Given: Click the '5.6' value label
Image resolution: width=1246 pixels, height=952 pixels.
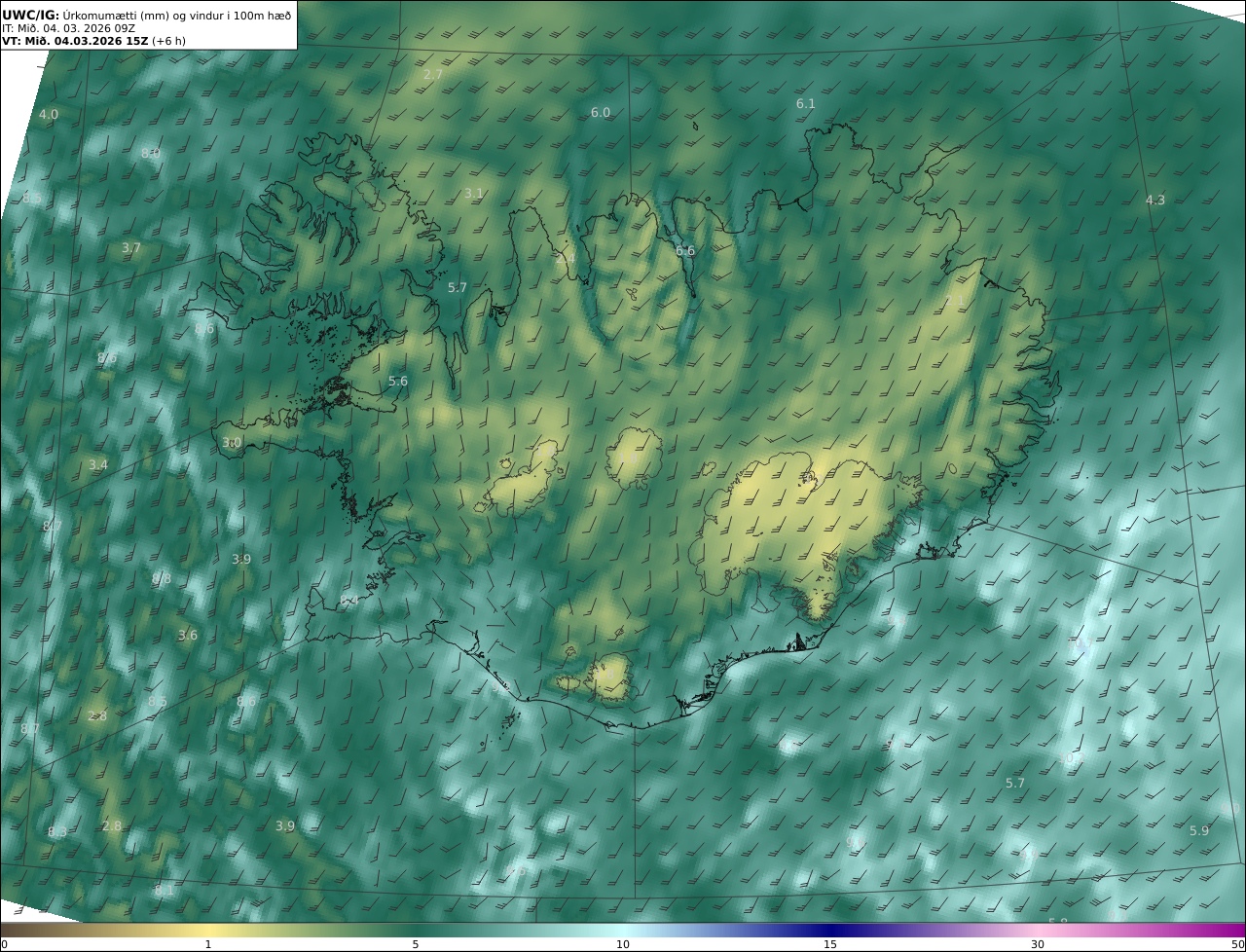Looking at the screenshot, I should point(398,382).
